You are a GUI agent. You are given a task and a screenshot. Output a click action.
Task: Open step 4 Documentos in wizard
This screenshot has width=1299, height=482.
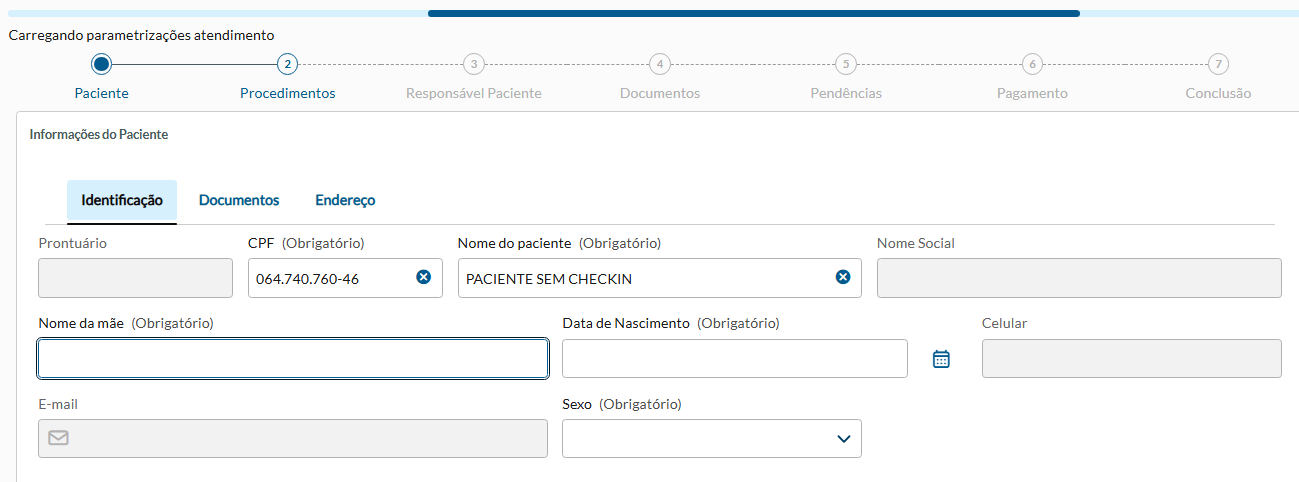659,64
